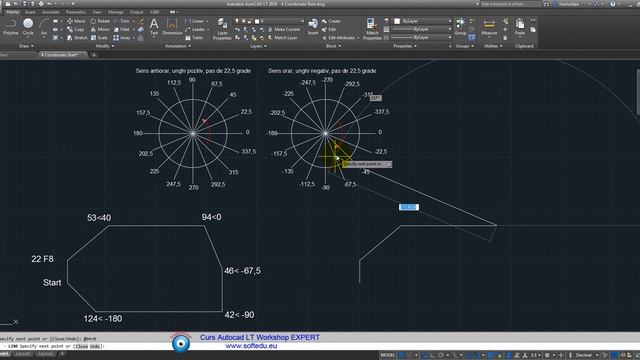Click the search keyword input field

[x=511, y=4]
